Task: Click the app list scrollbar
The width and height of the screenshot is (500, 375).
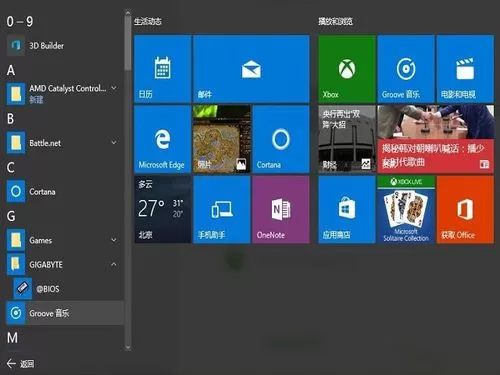Action: pyautogui.click(x=128, y=180)
